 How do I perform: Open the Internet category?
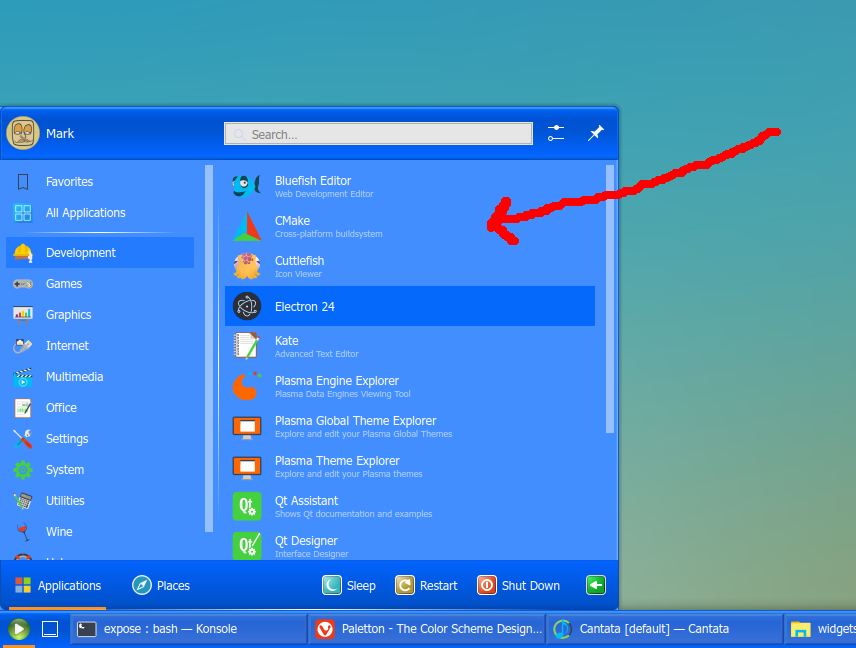tap(100, 346)
